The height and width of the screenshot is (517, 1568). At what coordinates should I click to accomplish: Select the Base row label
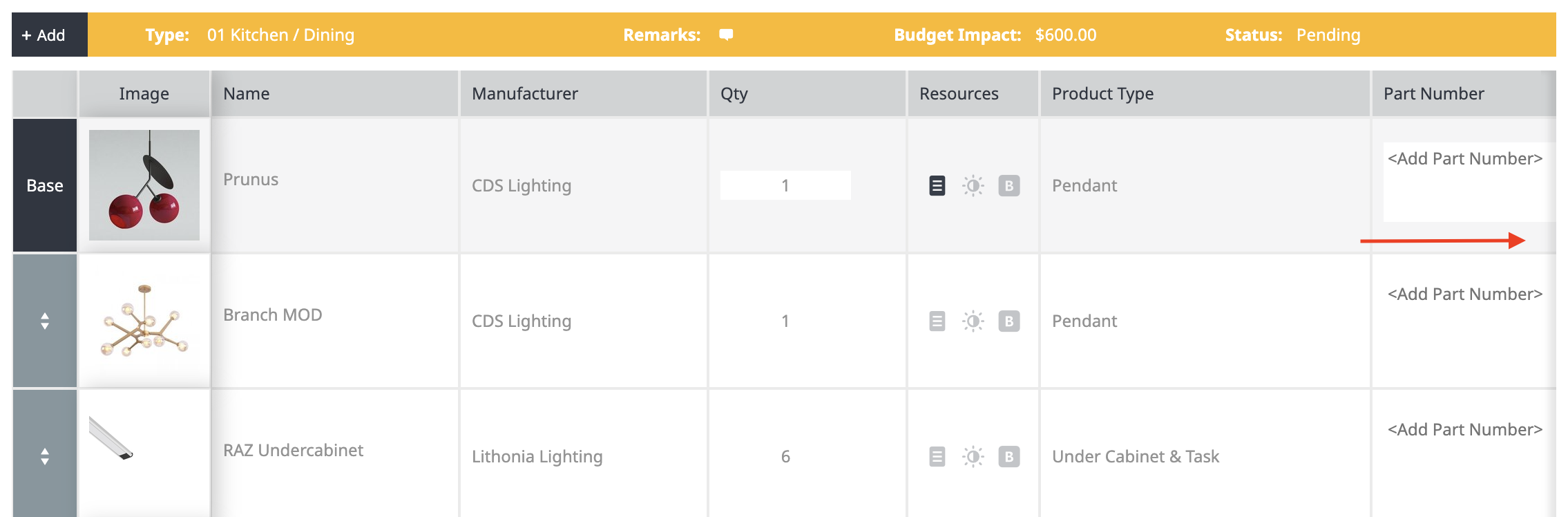[45, 185]
